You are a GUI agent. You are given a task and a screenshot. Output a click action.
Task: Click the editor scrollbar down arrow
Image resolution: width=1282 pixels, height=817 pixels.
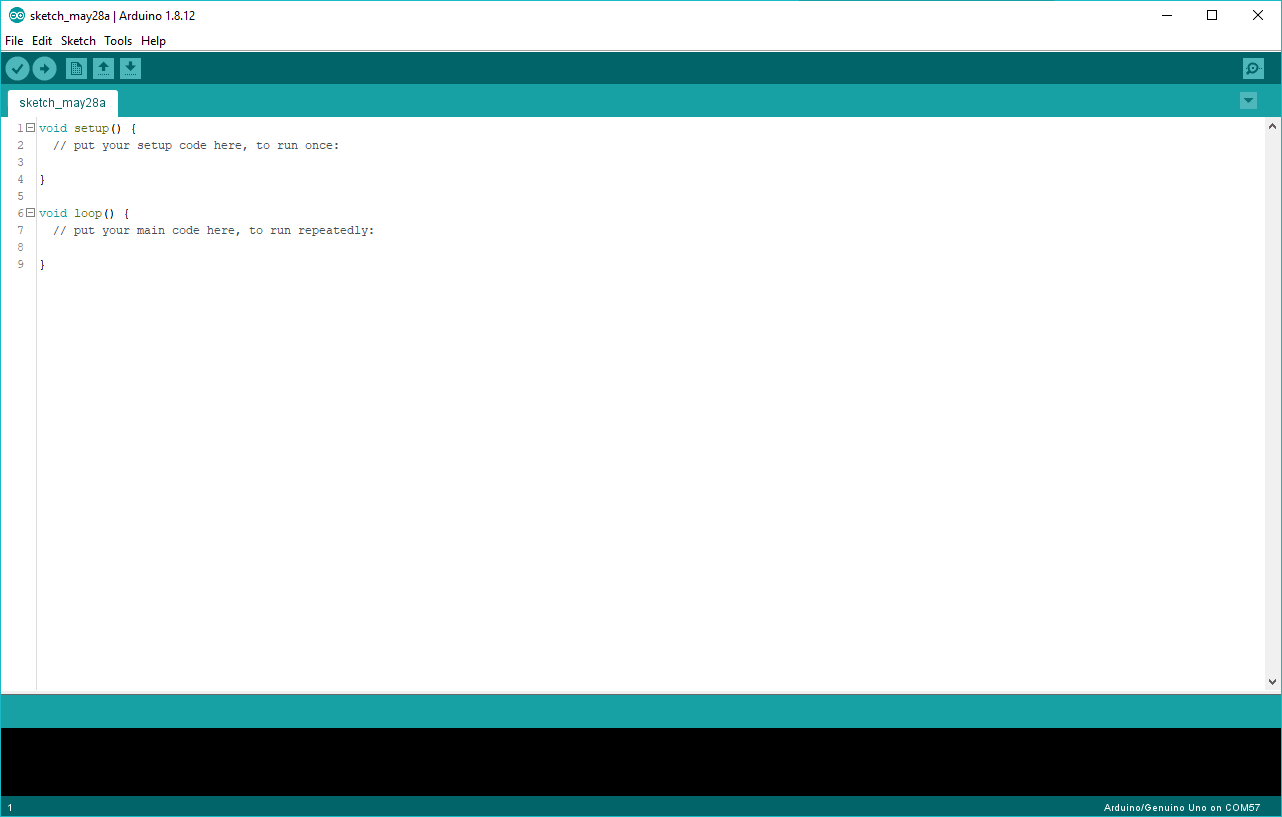(1272, 681)
